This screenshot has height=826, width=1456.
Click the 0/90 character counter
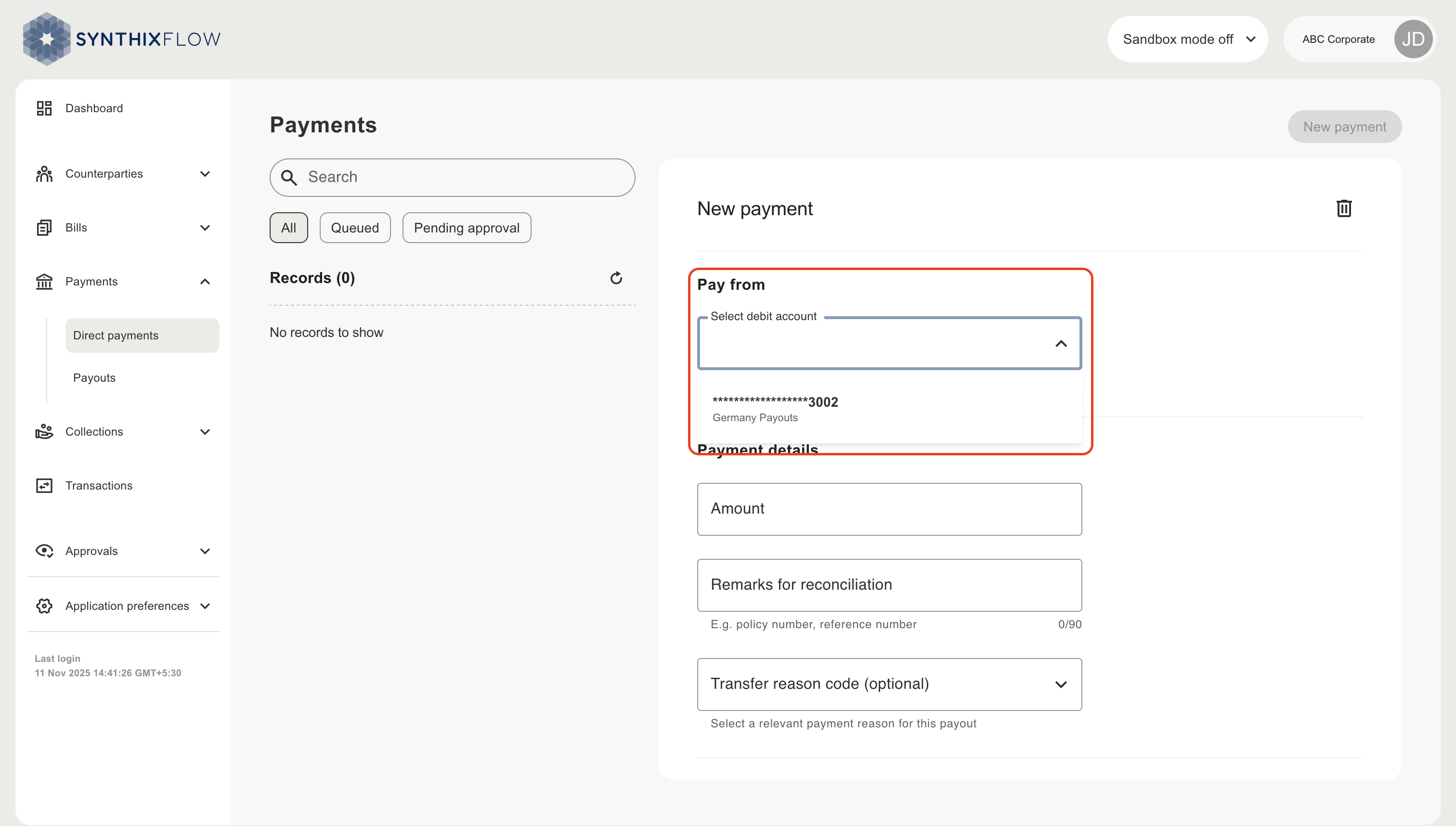[x=1069, y=624]
